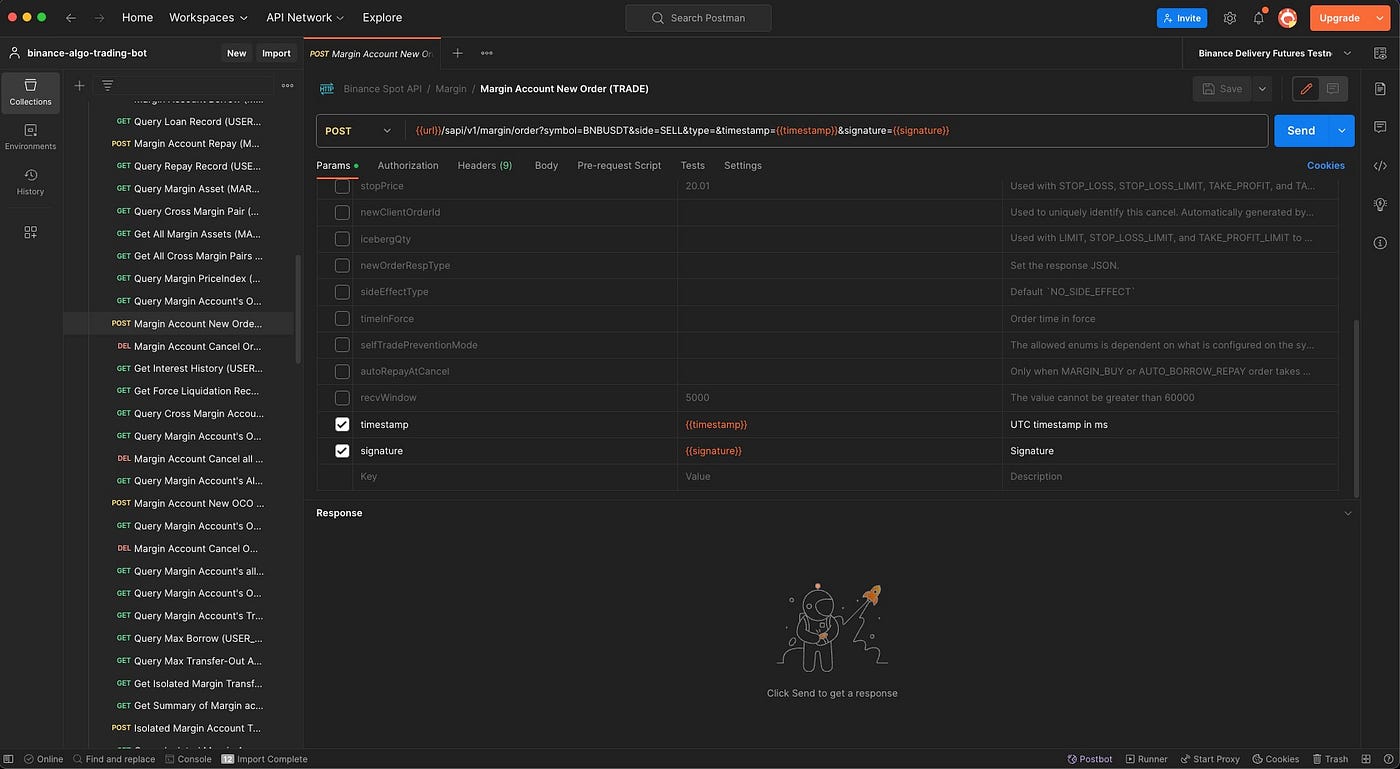Image resolution: width=1400 pixels, height=769 pixels.
Task: Open the right sidebar comments icon
Action: [1380, 127]
